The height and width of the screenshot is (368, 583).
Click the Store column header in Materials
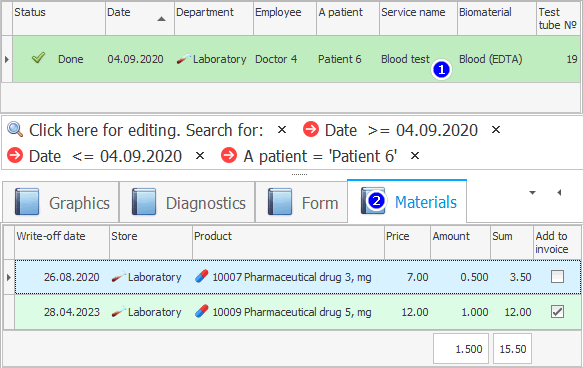[x=151, y=242]
